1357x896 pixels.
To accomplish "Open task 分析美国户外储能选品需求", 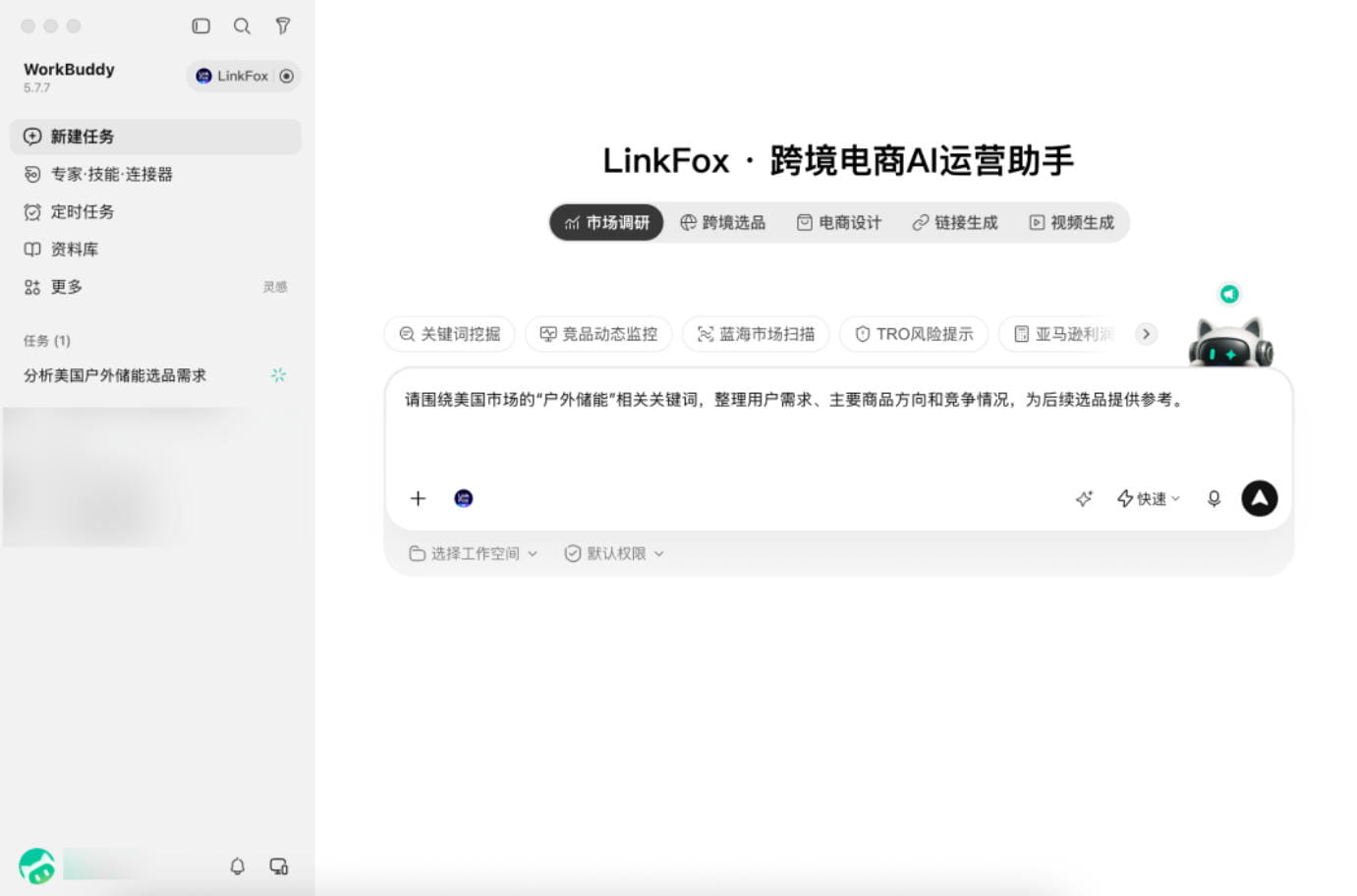I will tap(115, 375).
